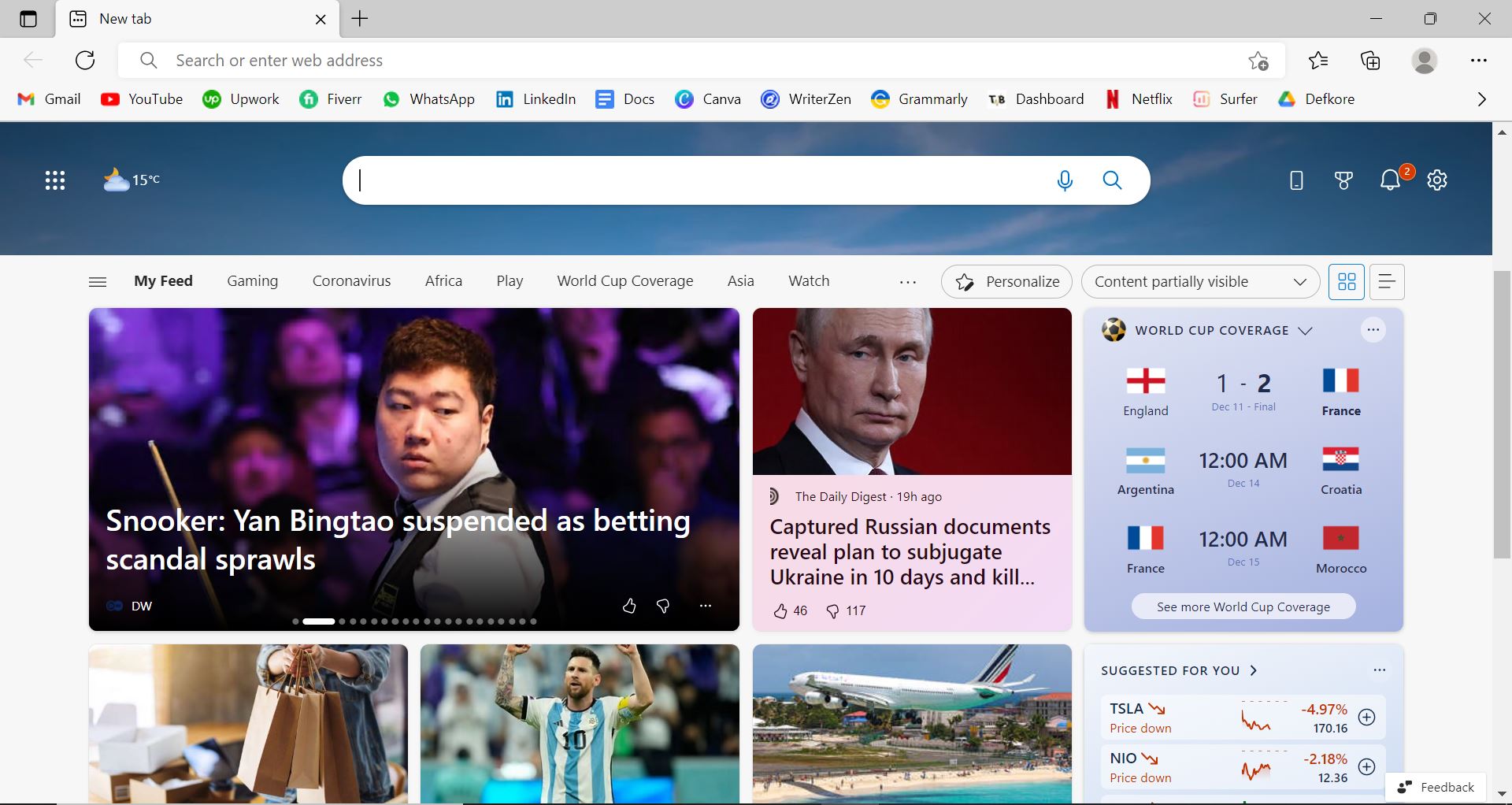Open the page settings gear
The height and width of the screenshot is (805, 1512).
pos(1437,180)
